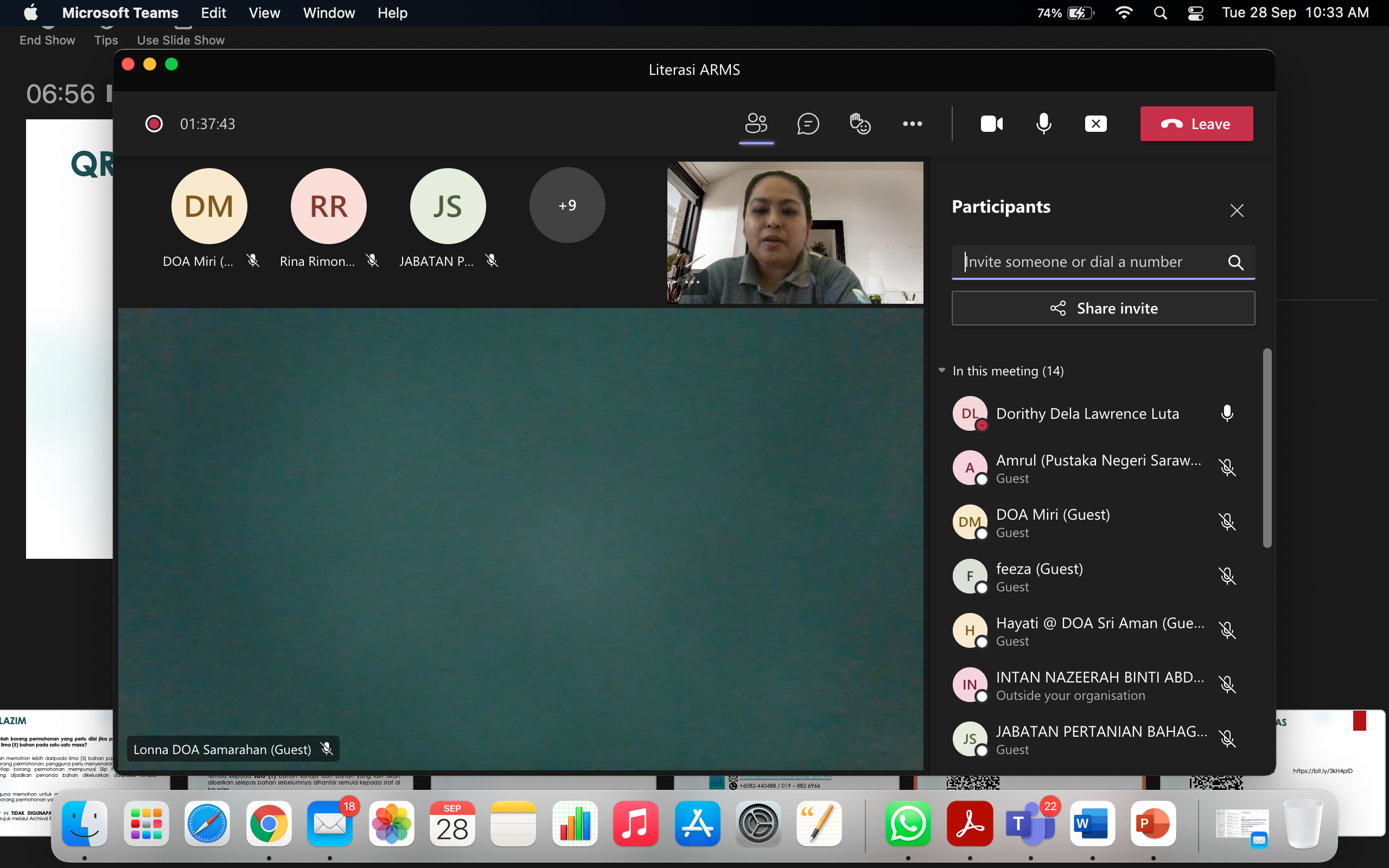
Task: Click Tips in PowerPoint presenter view
Action: click(106, 40)
